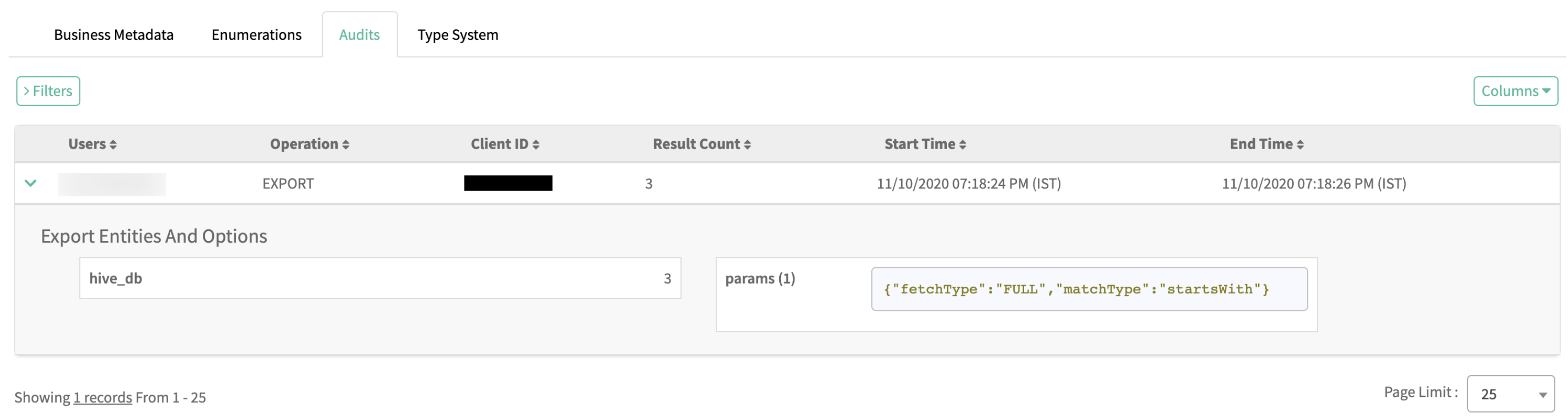The width and height of the screenshot is (1568, 419).
Task: Open the Columns dropdown
Action: tap(1515, 91)
